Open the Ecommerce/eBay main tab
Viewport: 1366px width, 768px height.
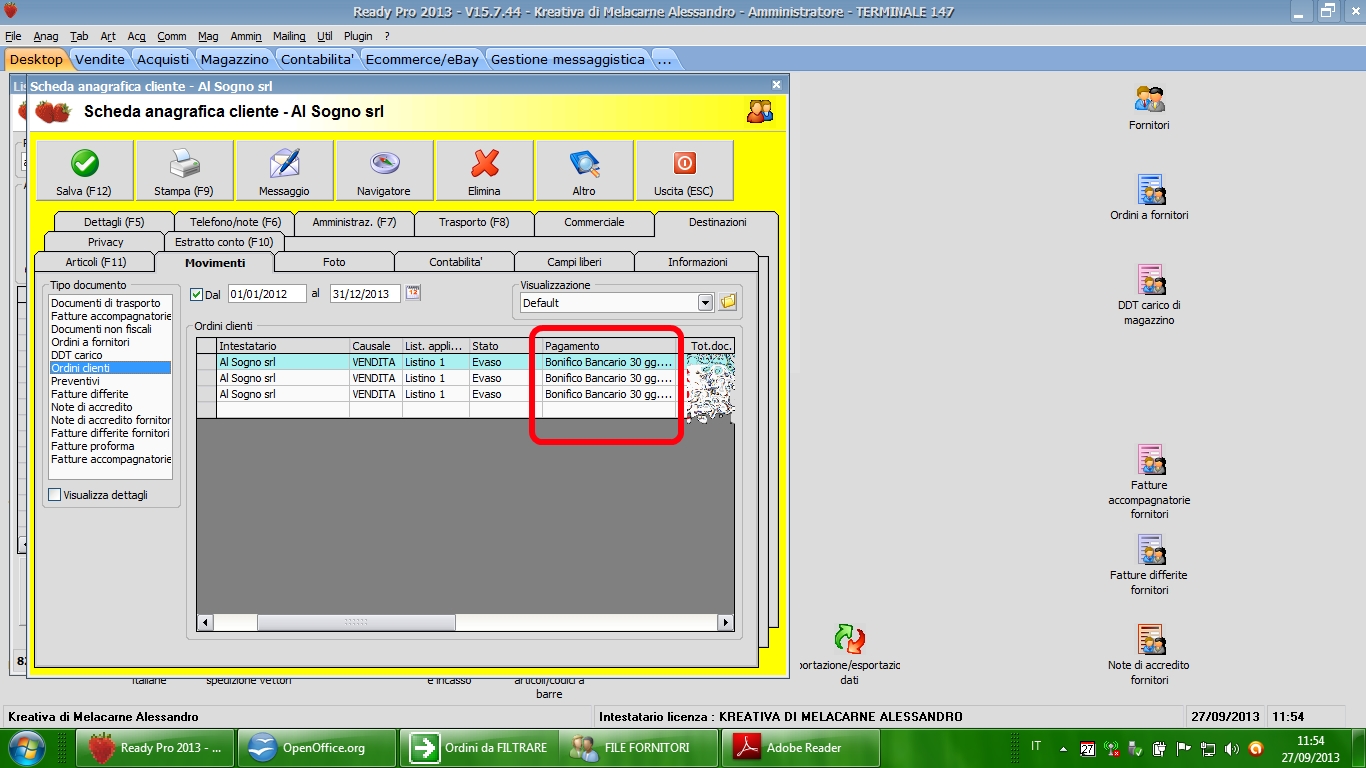[x=422, y=59]
